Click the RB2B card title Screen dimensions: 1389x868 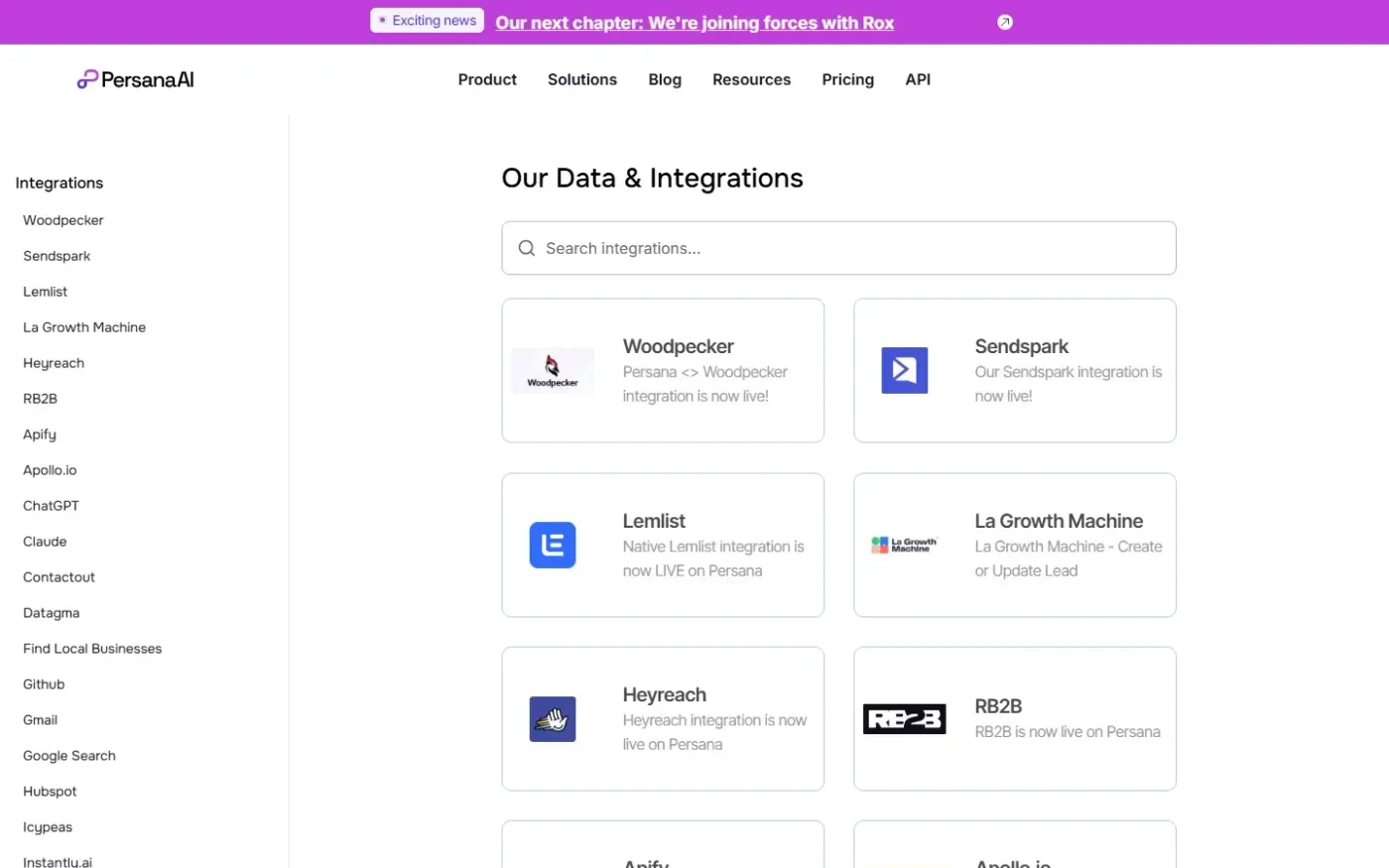click(x=998, y=706)
